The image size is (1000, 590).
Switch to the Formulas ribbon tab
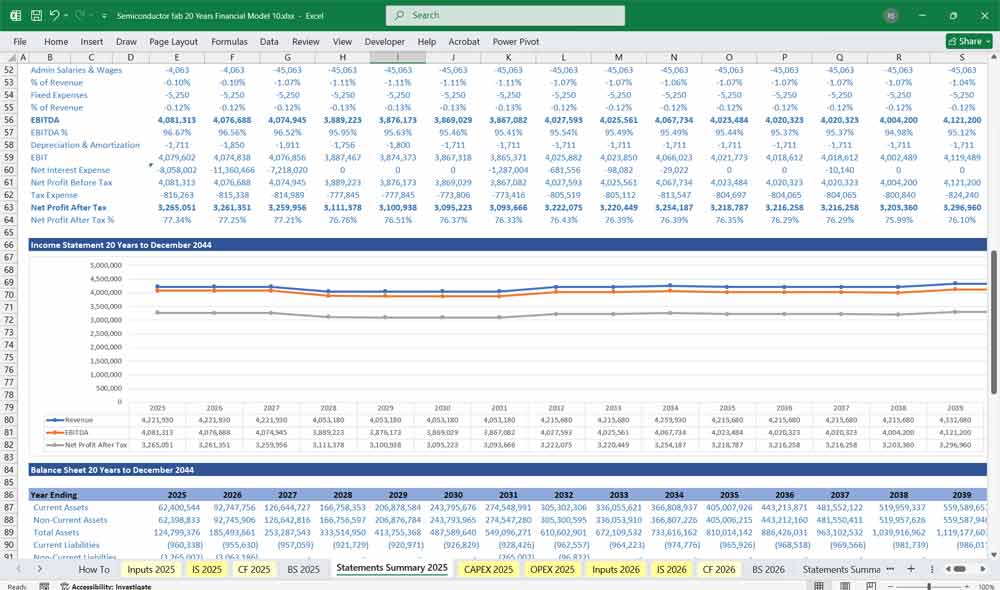pos(229,42)
